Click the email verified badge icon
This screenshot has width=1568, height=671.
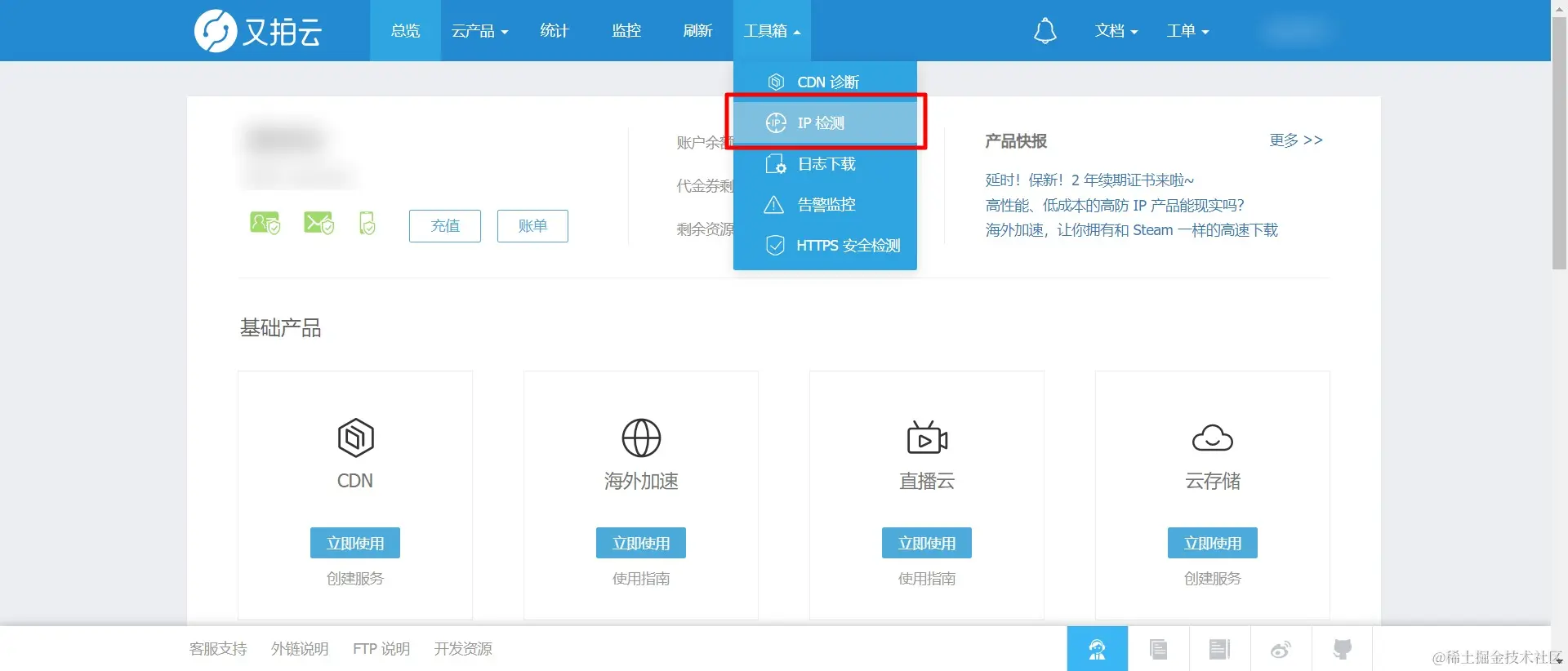pyautogui.click(x=318, y=223)
